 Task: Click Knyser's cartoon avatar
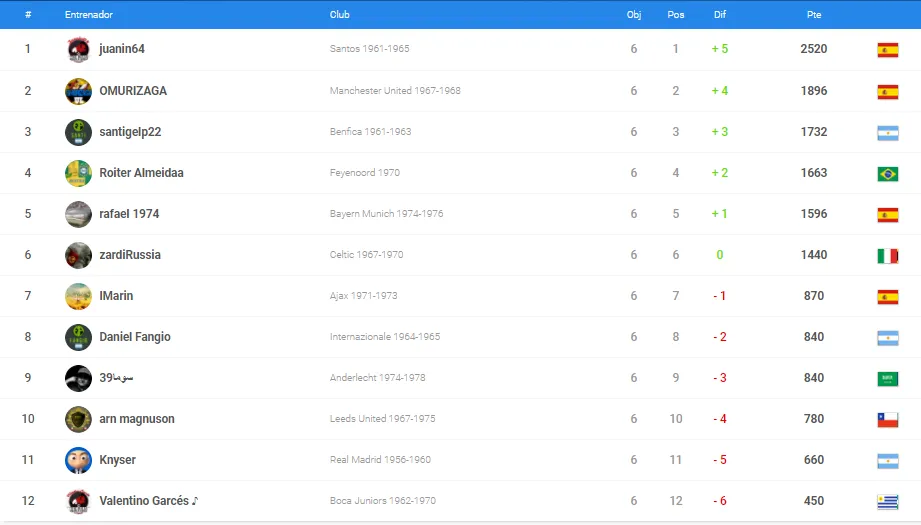(x=78, y=460)
